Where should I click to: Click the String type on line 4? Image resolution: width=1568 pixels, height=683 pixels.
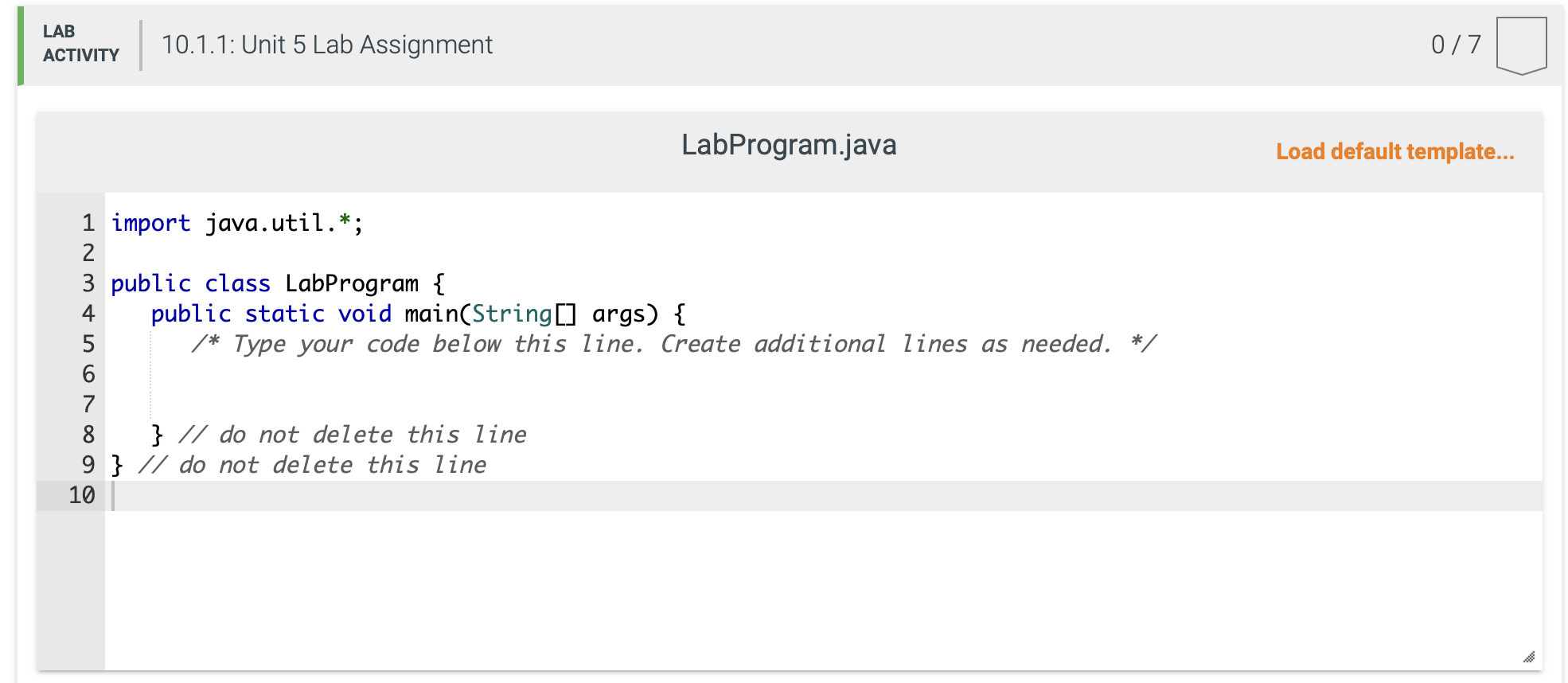(511, 314)
